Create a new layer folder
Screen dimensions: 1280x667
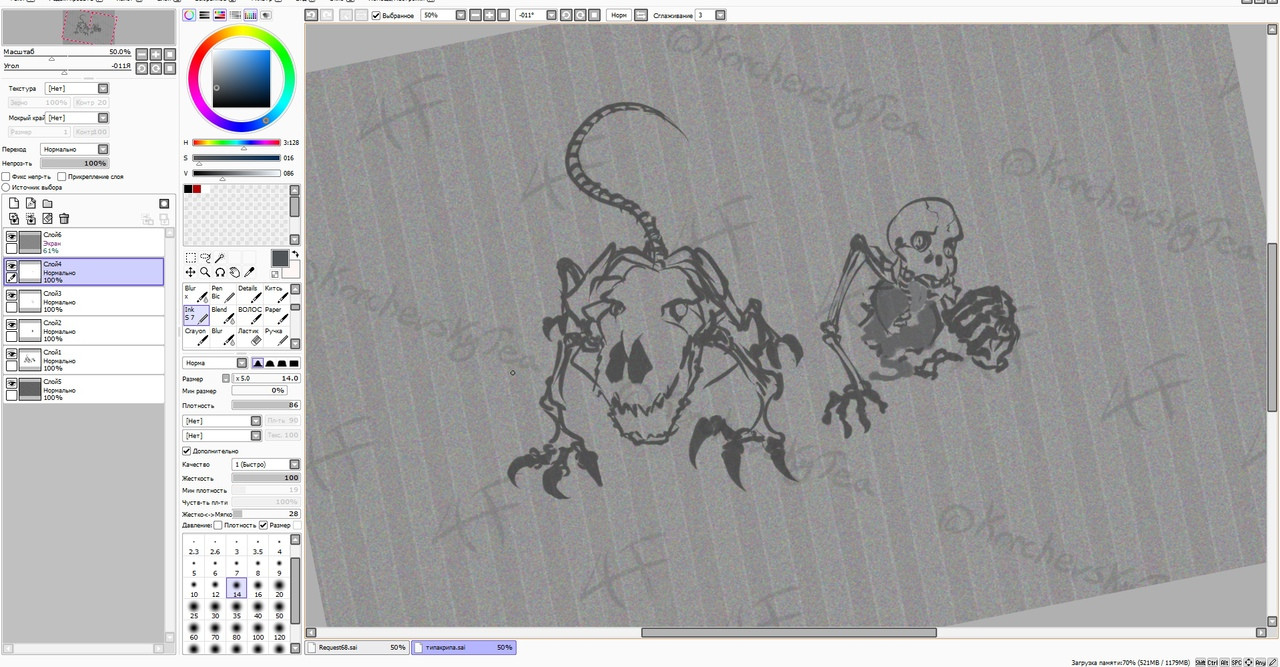click(47, 204)
